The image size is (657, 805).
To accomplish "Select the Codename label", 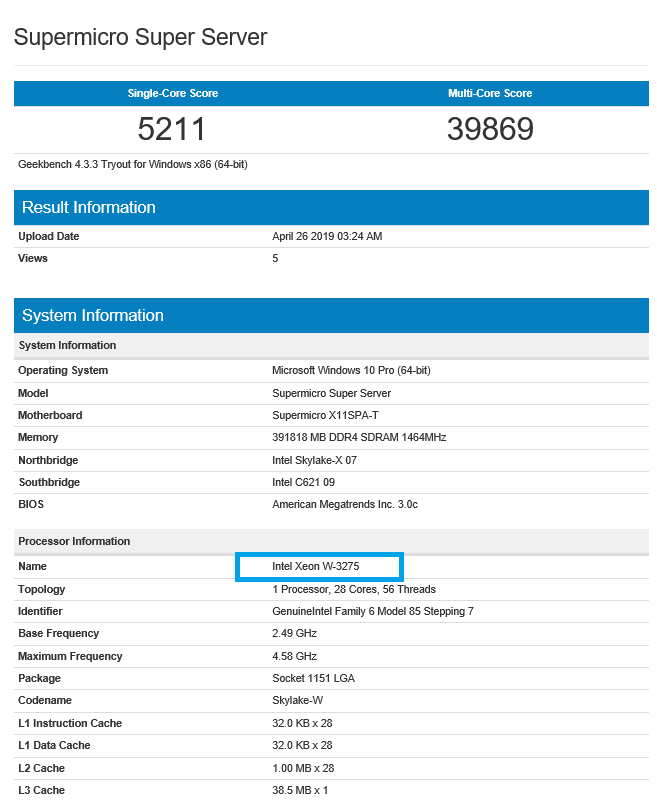I will pos(45,700).
